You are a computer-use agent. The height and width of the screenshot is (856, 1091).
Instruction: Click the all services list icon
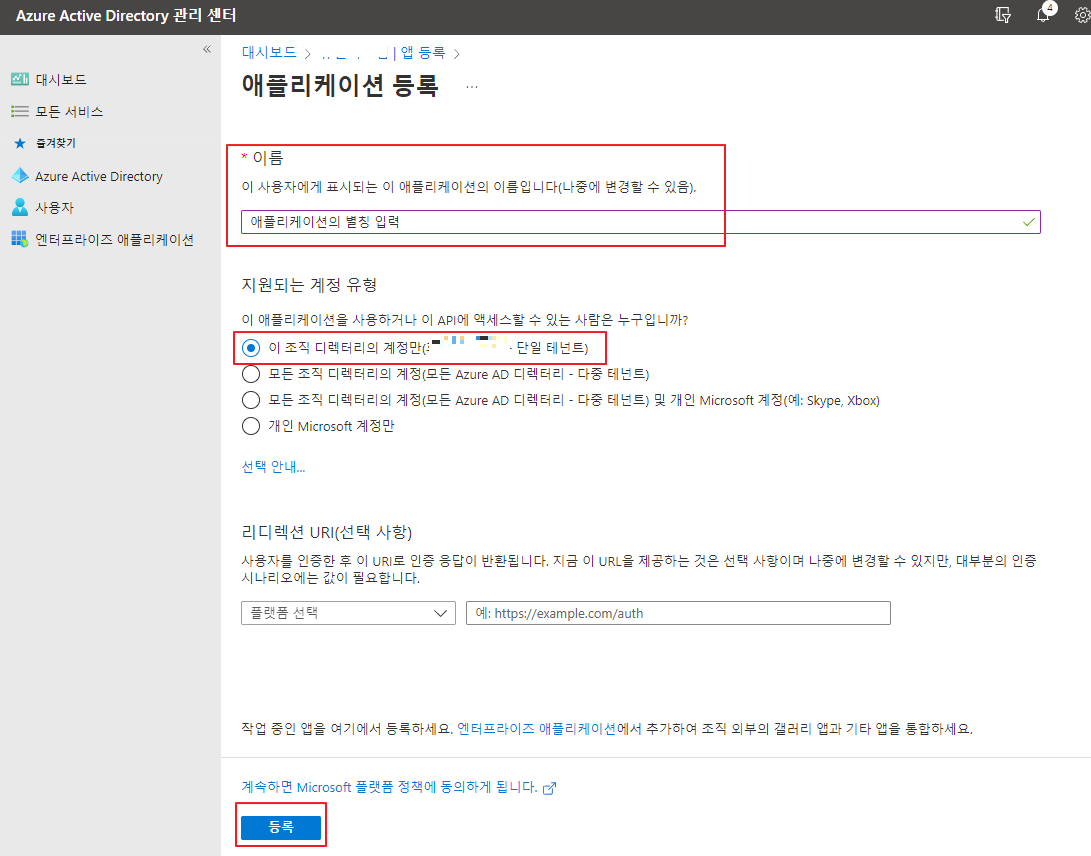(20, 111)
